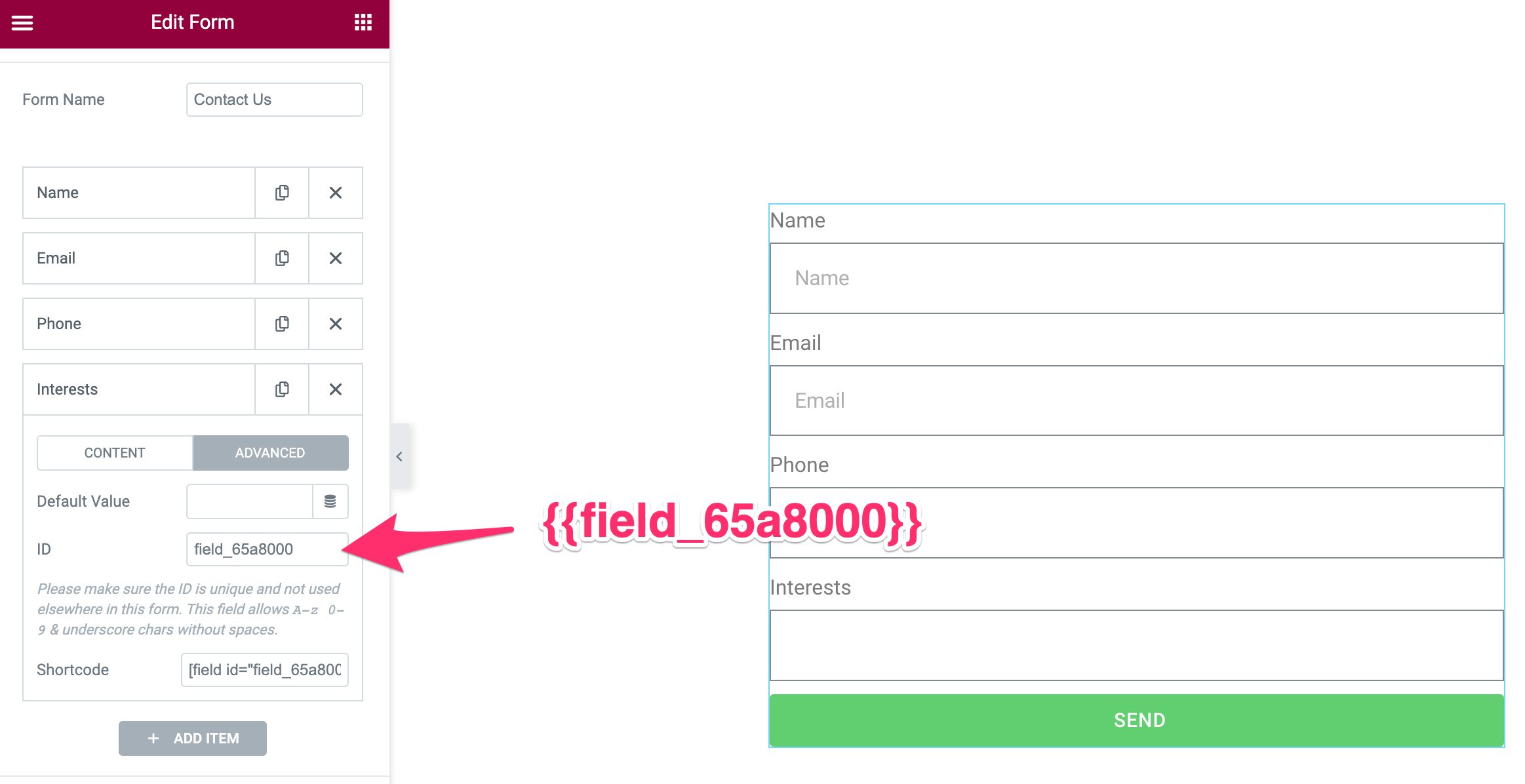Screen dimensions: 1525x784
Task: Click the duplicate field icon for Email
Action: (x=283, y=258)
